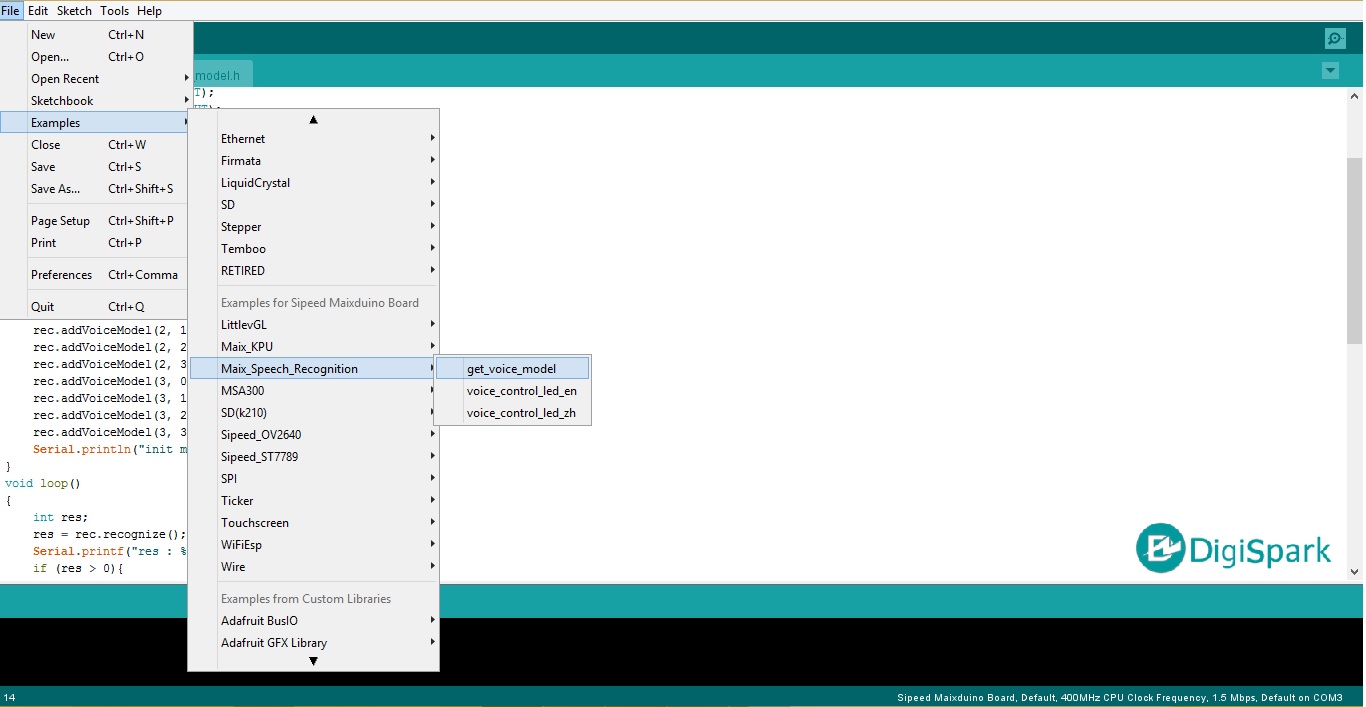Click the DigiSpark logo

click(x=1234, y=549)
